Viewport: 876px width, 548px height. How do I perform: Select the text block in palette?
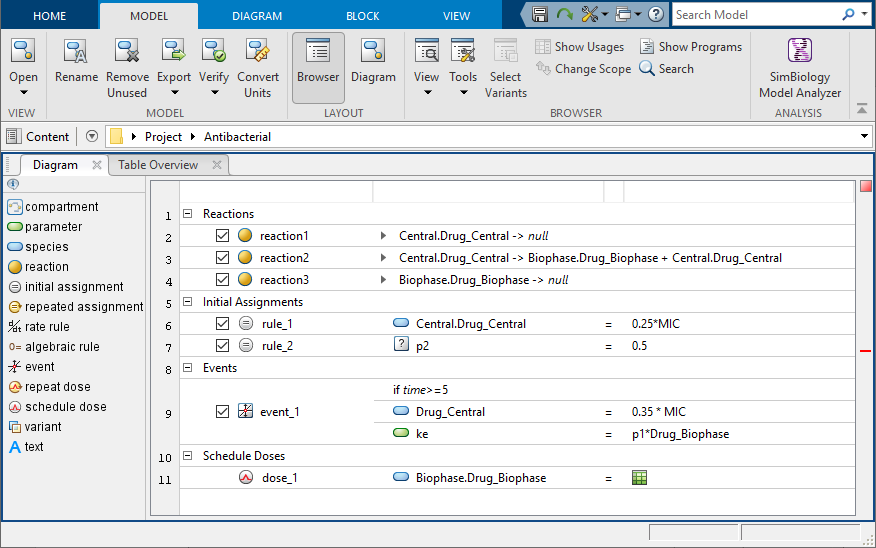pos(26,447)
